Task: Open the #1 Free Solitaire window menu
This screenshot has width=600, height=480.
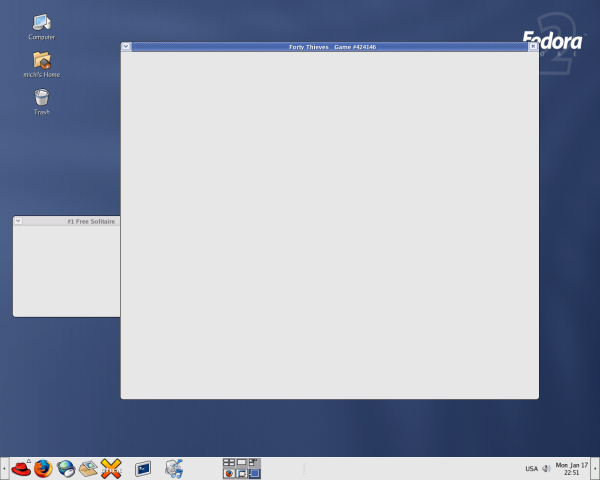Action: click(18, 220)
